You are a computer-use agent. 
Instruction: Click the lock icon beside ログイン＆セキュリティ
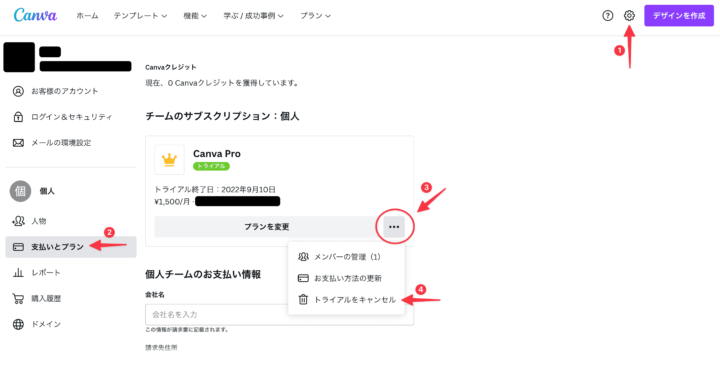coord(18,117)
